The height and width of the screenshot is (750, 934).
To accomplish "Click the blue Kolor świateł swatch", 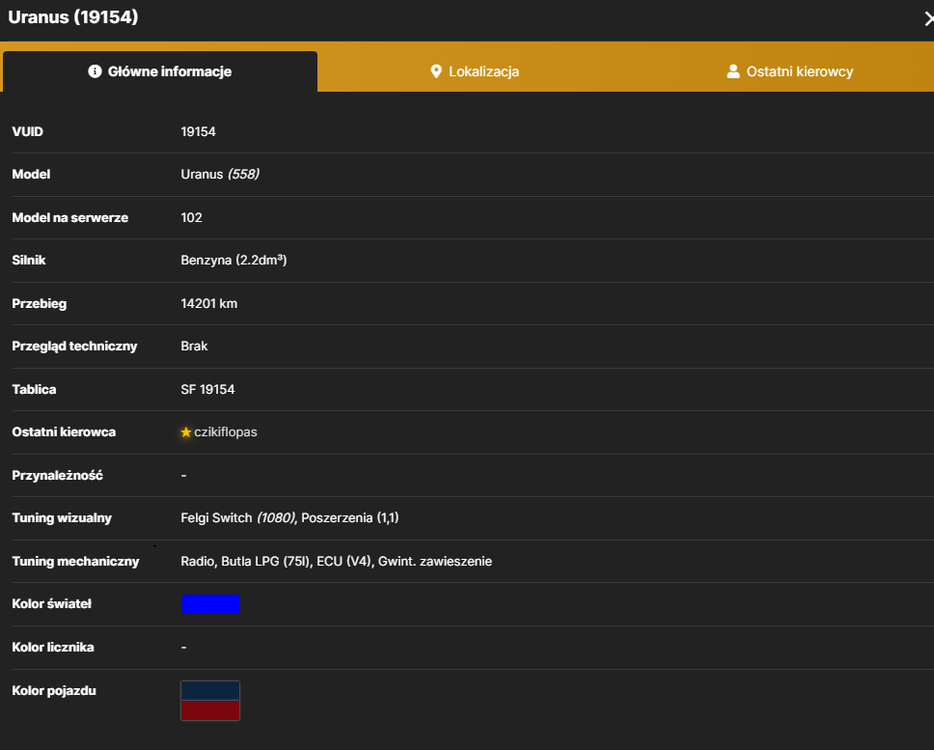I will [210, 604].
